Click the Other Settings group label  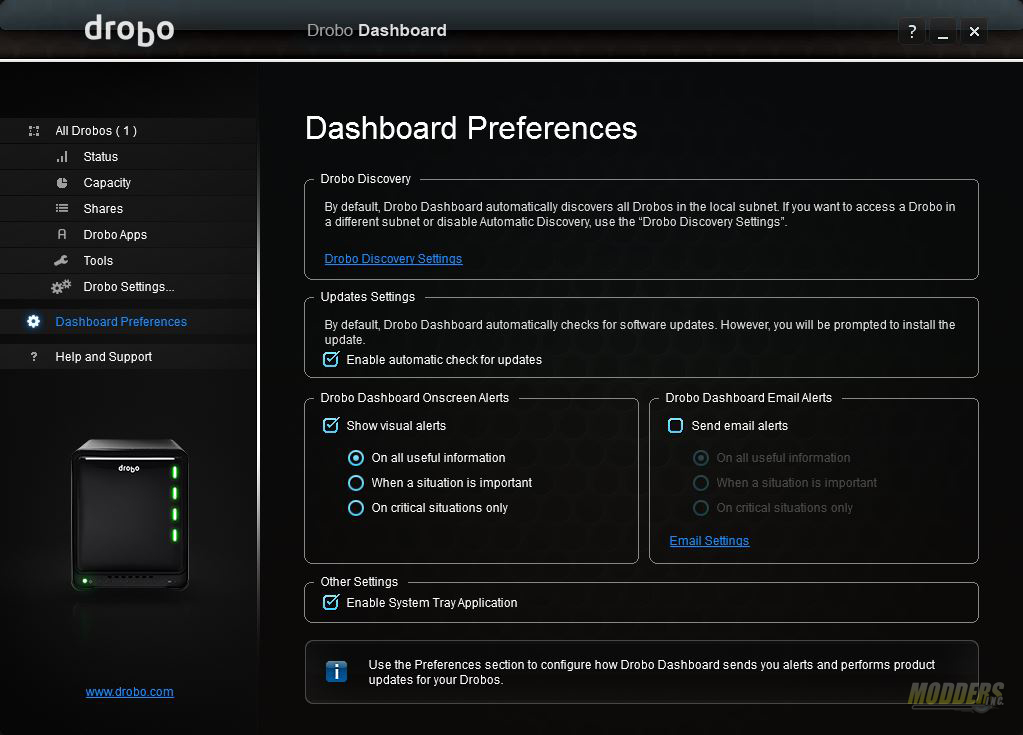pos(359,582)
